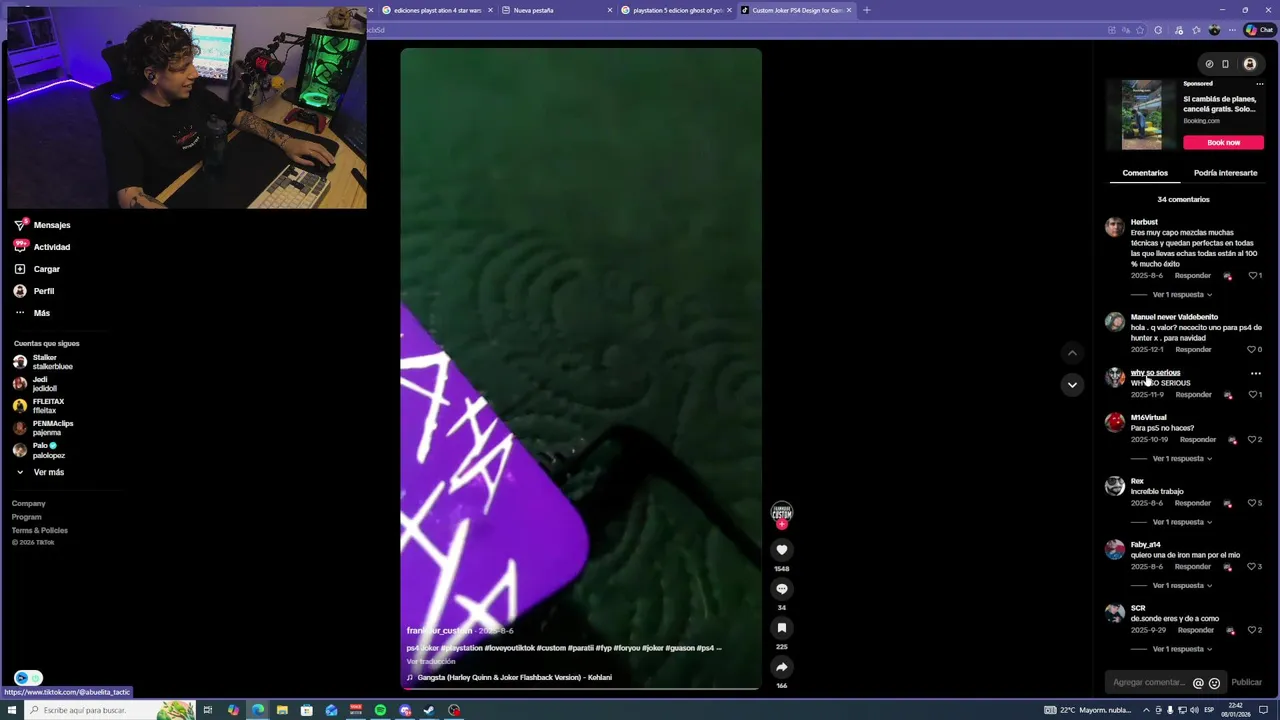Screen dimensions: 1280x720
Task: Open more options on why so serious comment
Action: click(1256, 374)
